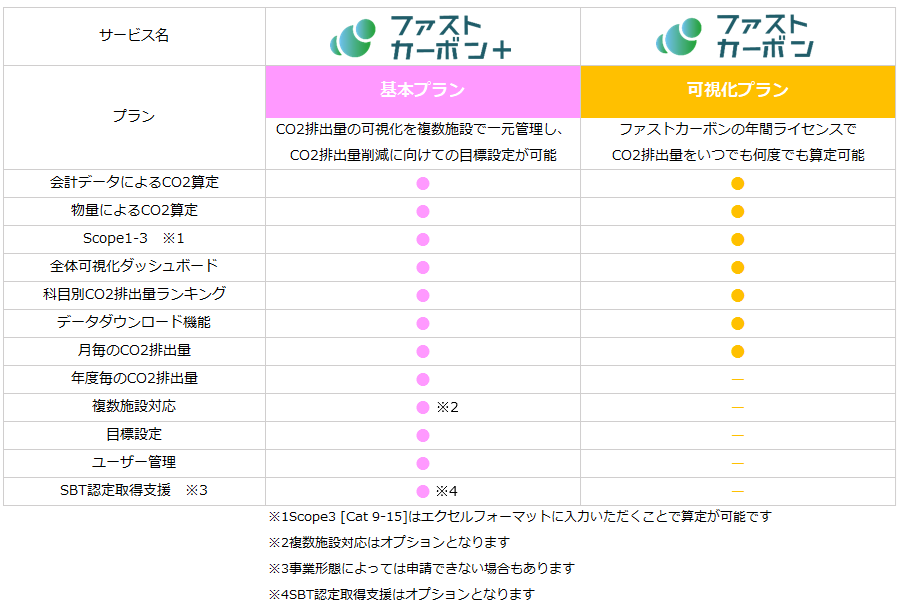The width and height of the screenshot is (898, 608).
Task: Click the 全体可視化ダッシュボード row label
Action: 134,266
